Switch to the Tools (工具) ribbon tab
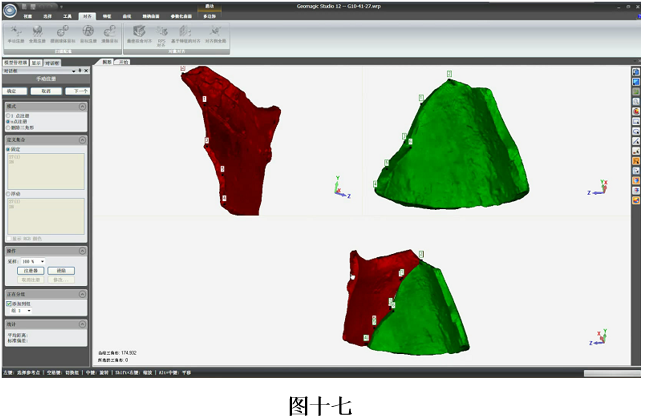 pyautogui.click(x=67, y=16)
